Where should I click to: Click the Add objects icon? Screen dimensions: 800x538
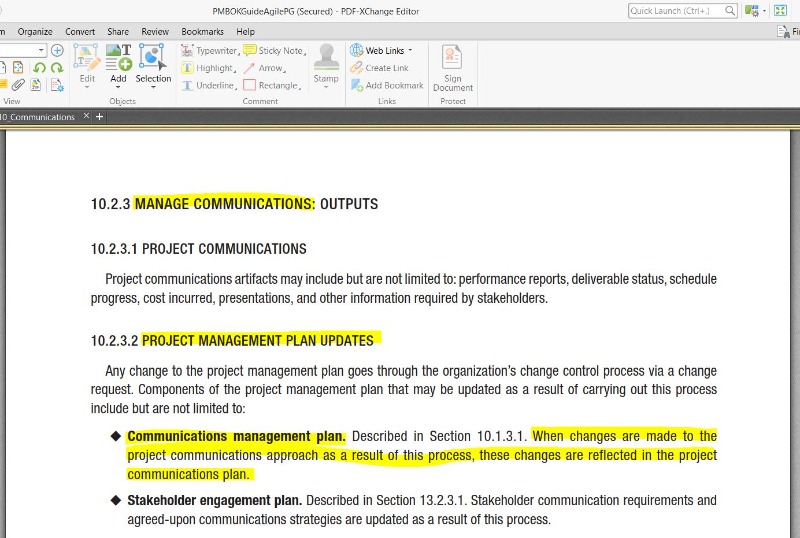pyautogui.click(x=118, y=57)
